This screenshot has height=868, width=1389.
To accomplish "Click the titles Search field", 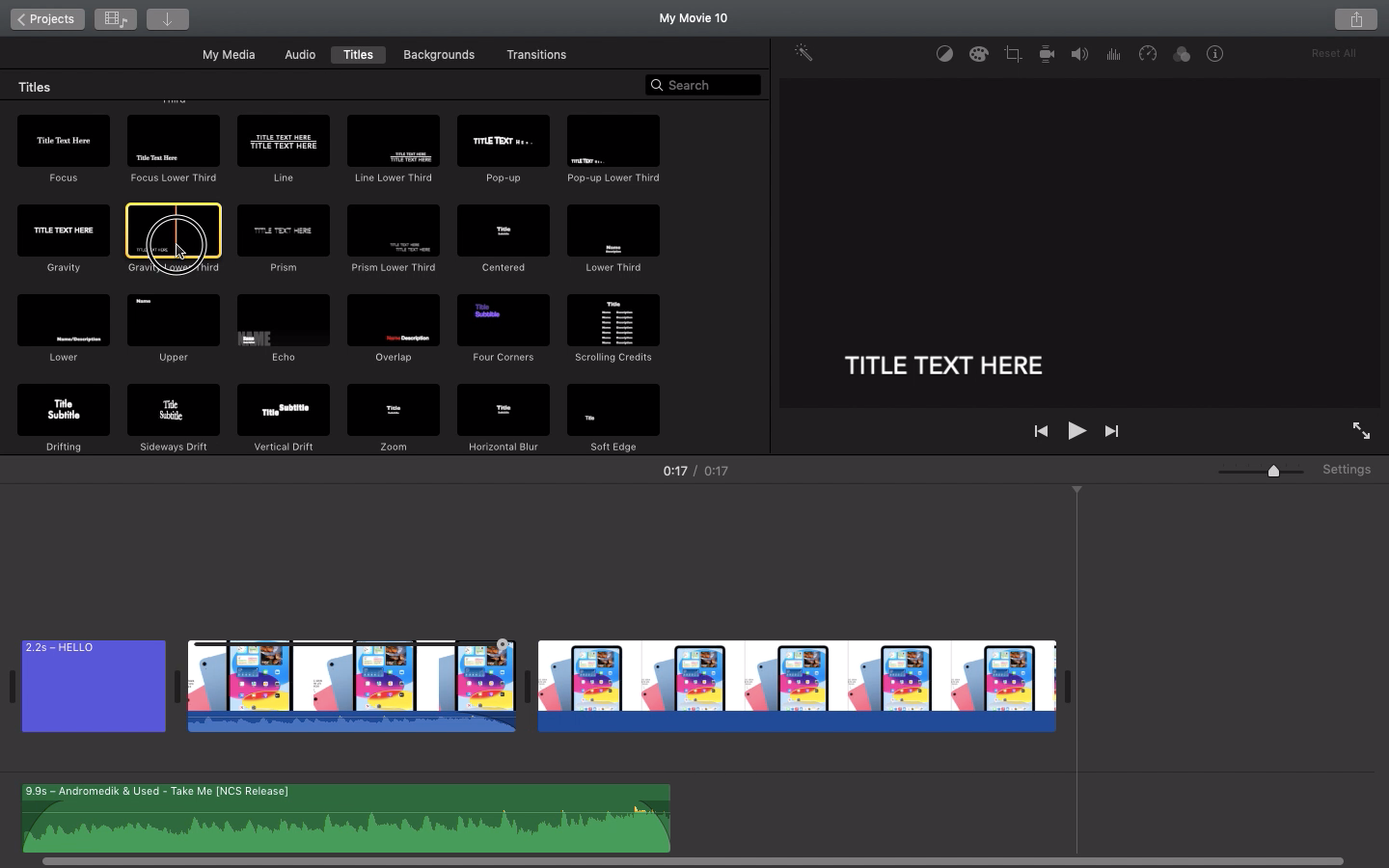I will pyautogui.click(x=703, y=85).
